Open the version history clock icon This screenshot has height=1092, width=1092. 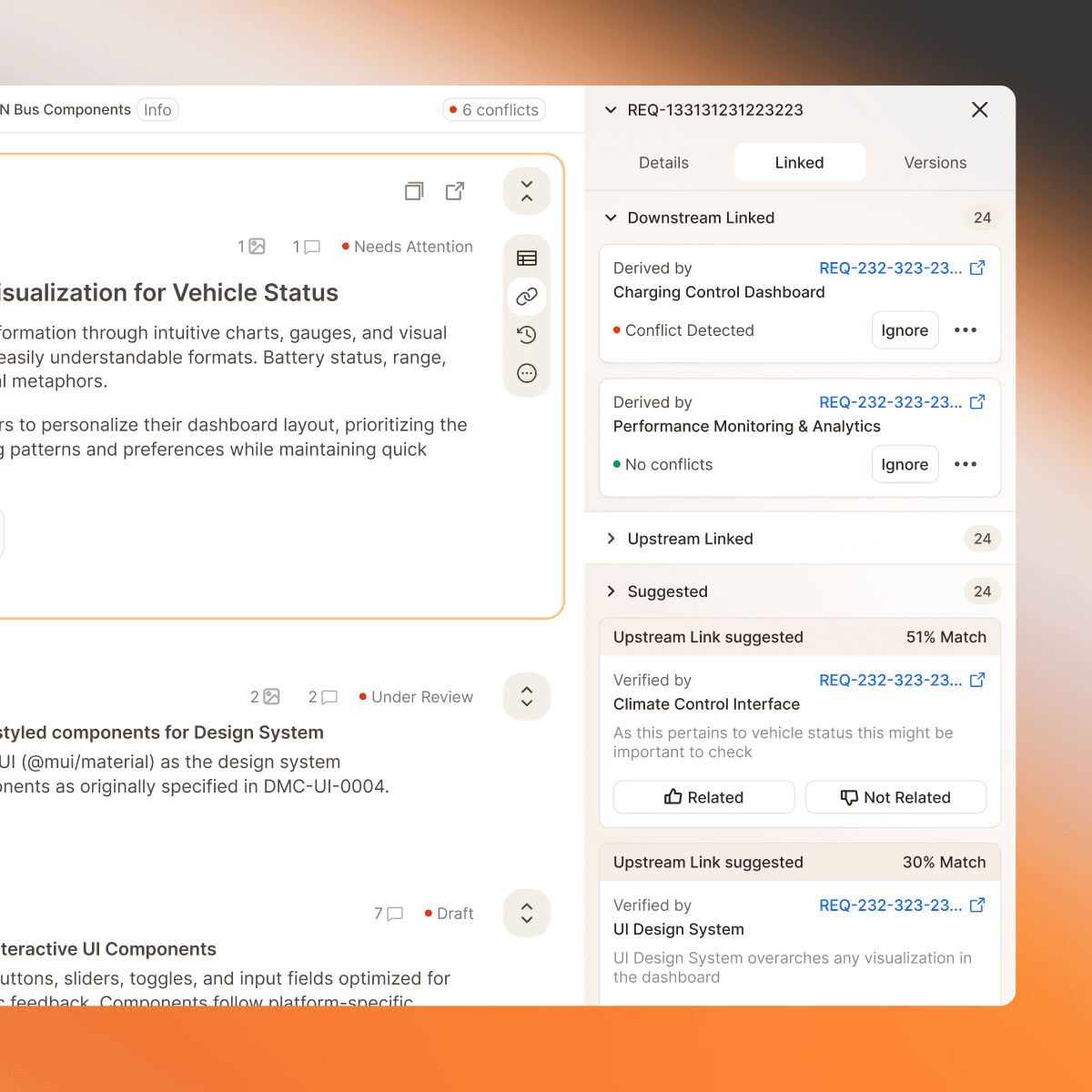[527, 335]
